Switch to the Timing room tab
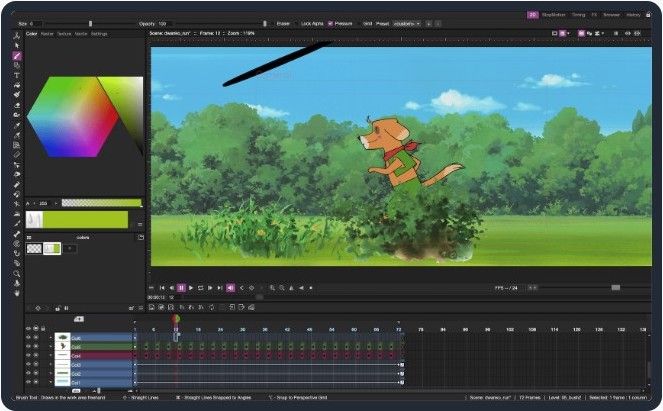 tap(578, 15)
